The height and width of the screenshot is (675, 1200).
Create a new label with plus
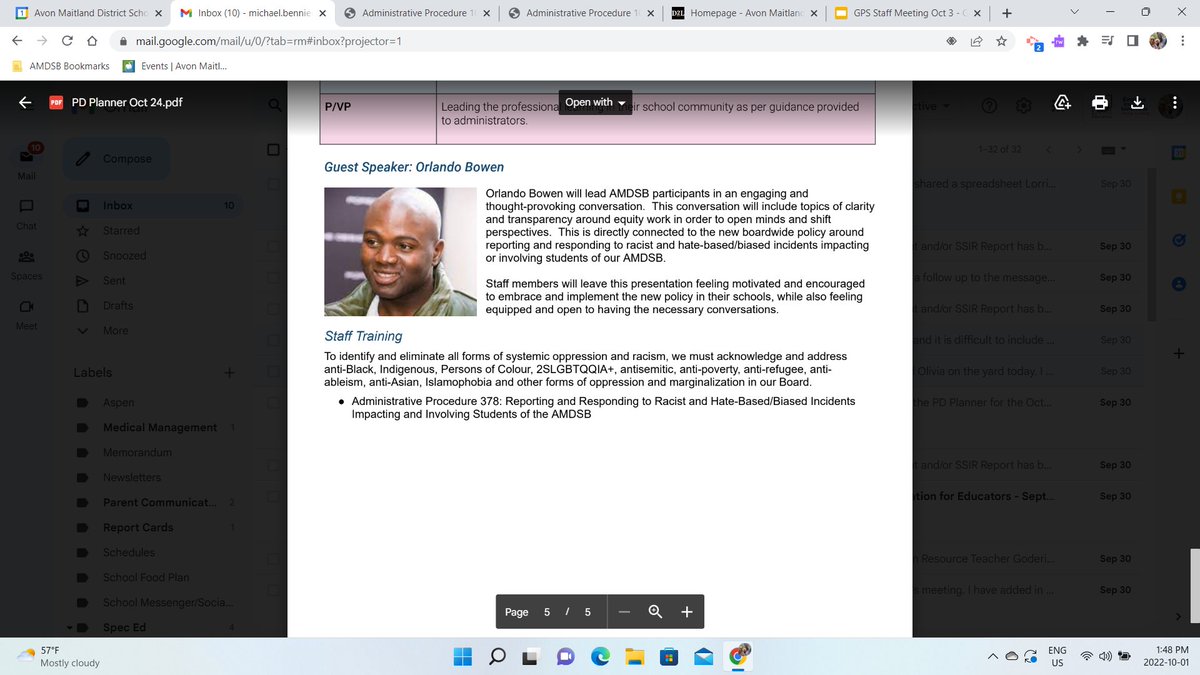(x=229, y=372)
